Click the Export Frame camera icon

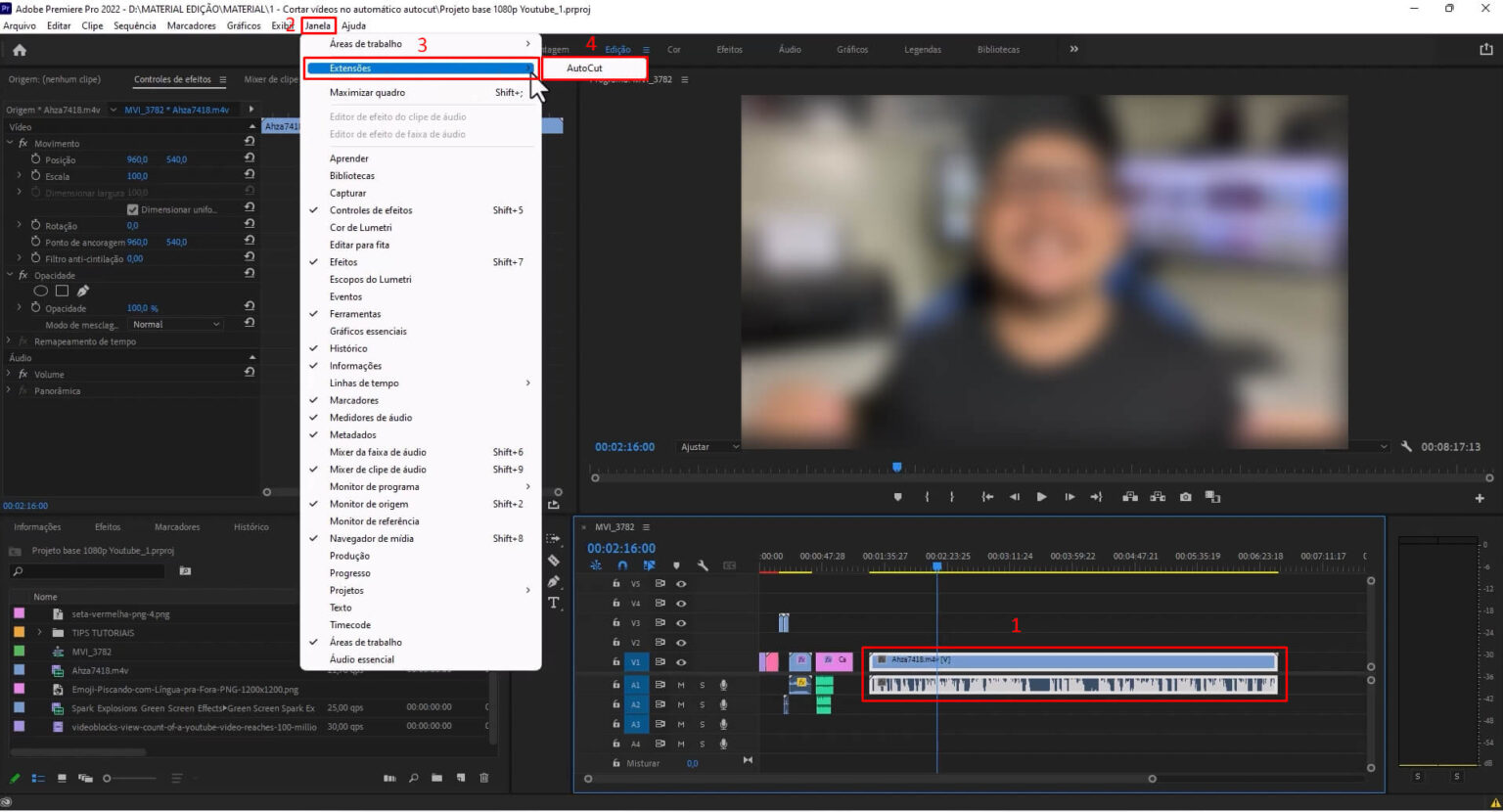pyautogui.click(x=1185, y=497)
